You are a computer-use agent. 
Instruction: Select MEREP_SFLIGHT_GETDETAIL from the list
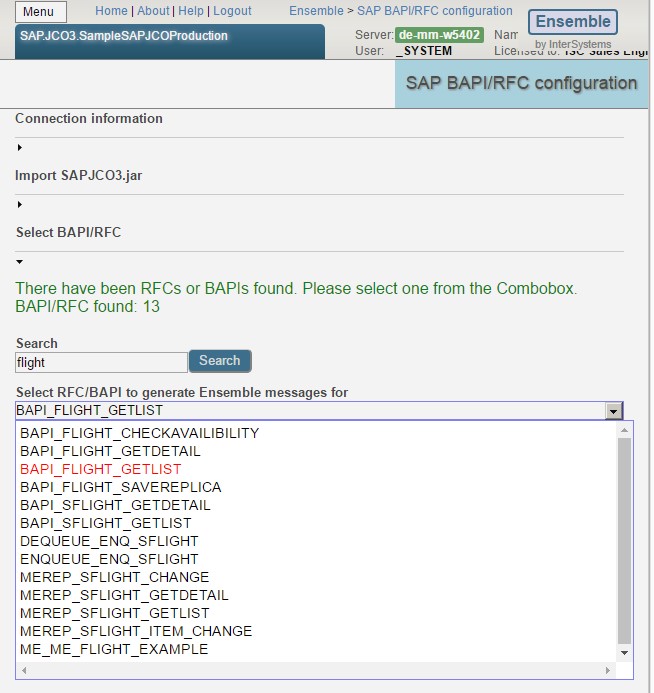click(124, 595)
